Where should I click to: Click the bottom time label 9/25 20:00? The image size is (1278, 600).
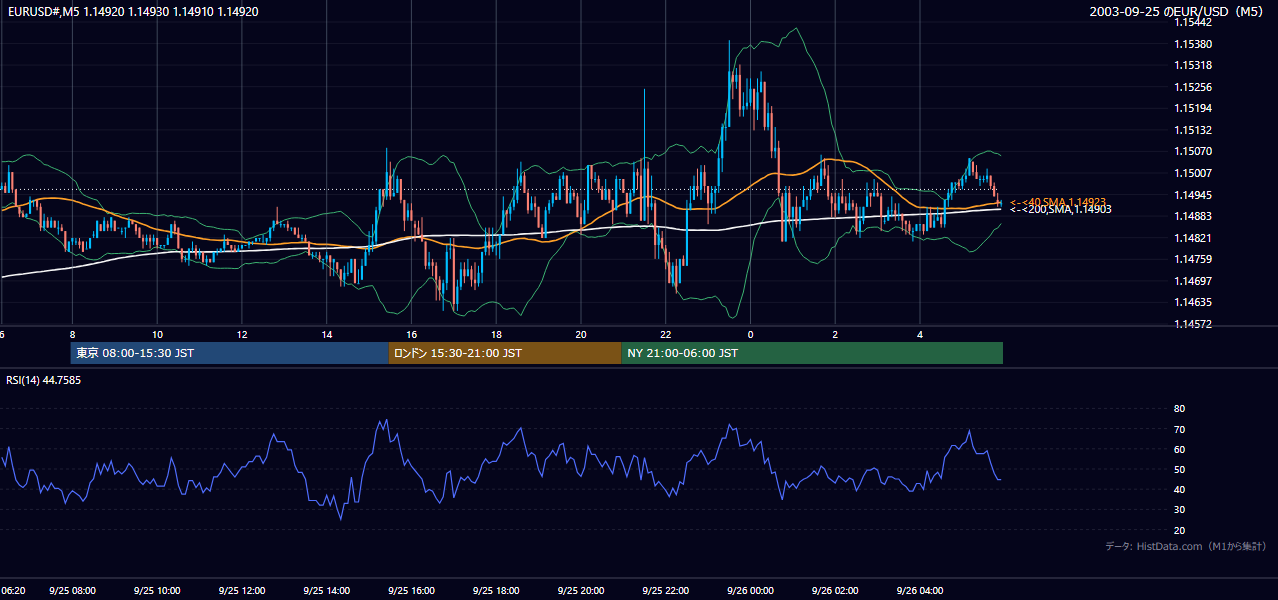point(581,591)
